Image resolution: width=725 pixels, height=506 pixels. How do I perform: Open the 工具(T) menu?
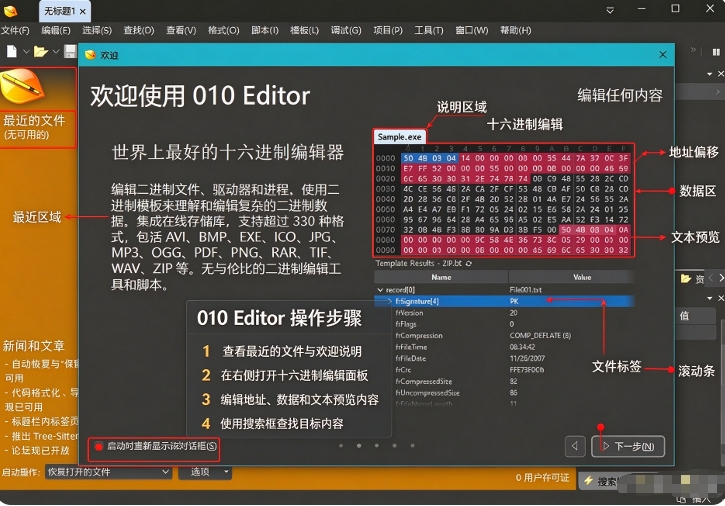(429, 31)
